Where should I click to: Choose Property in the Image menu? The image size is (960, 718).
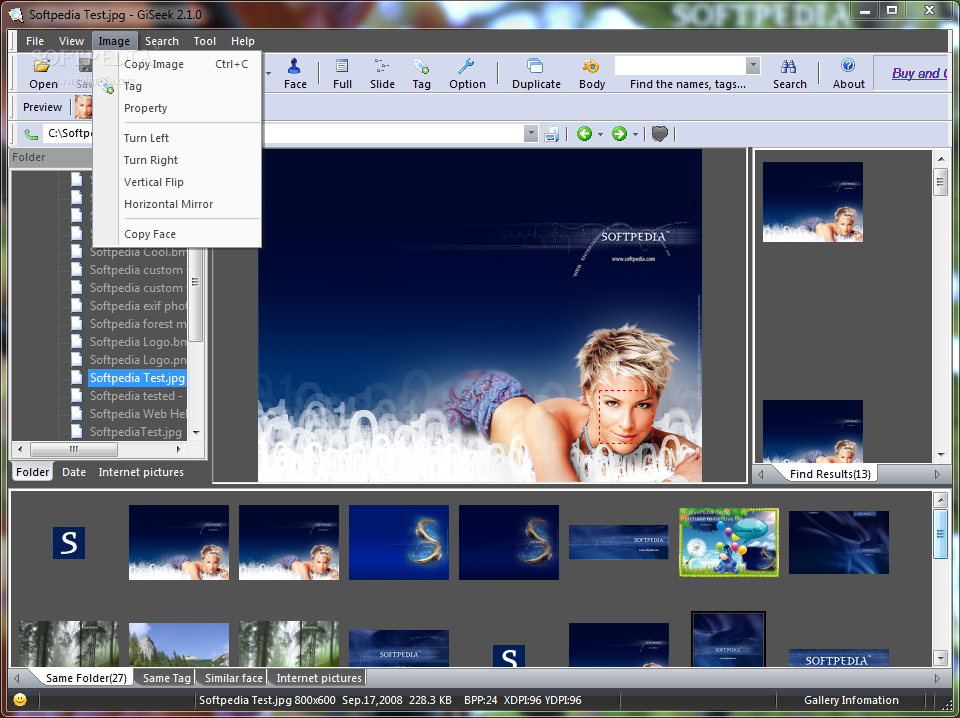[x=178, y=108]
